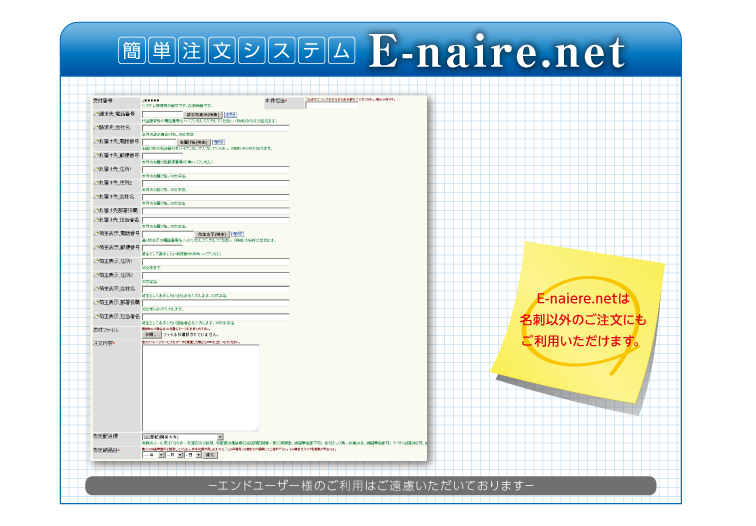Click the 注文内容 label
This screenshot has width=756, height=526.
[103, 344]
